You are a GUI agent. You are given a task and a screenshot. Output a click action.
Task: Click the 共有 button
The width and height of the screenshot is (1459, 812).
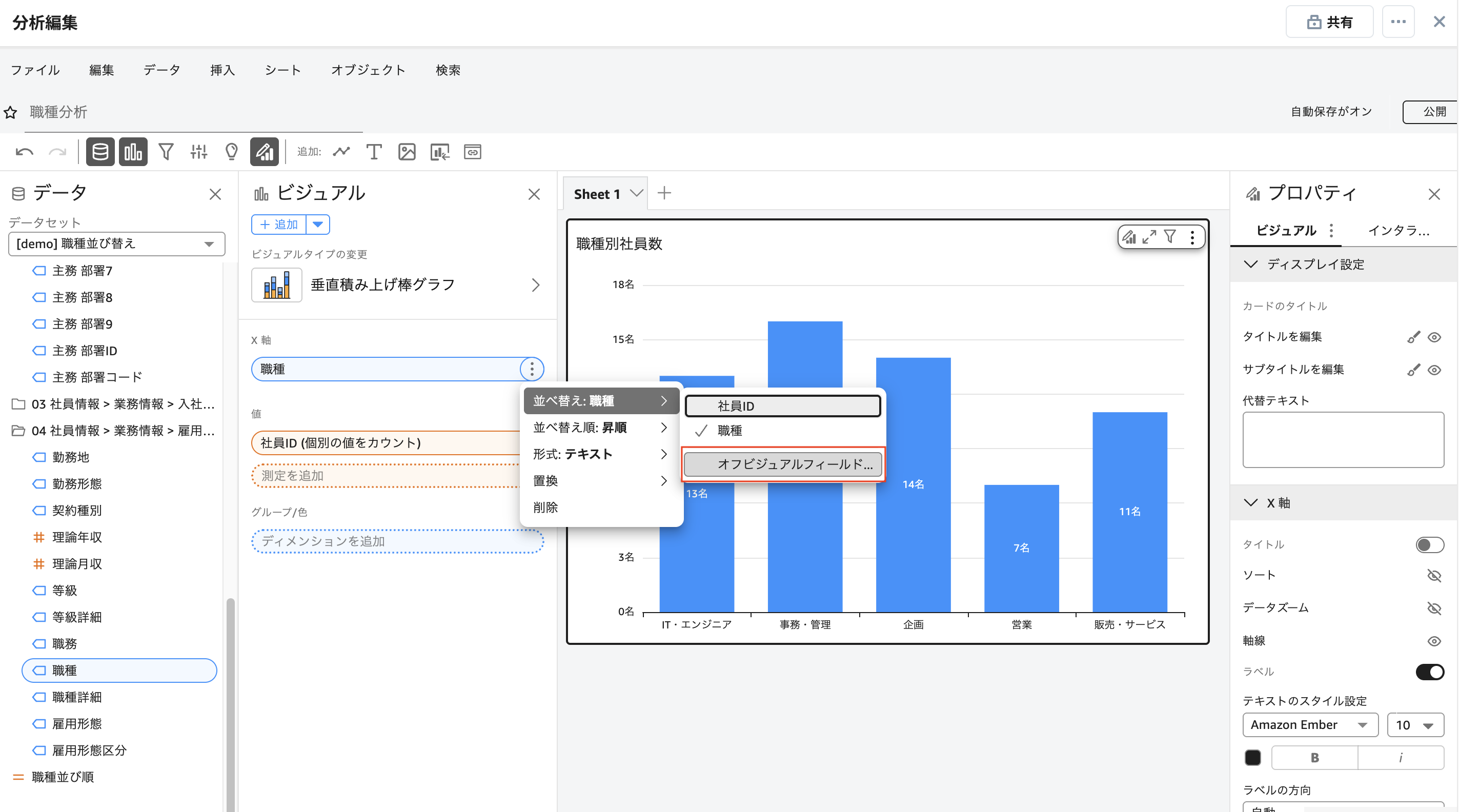click(1329, 22)
